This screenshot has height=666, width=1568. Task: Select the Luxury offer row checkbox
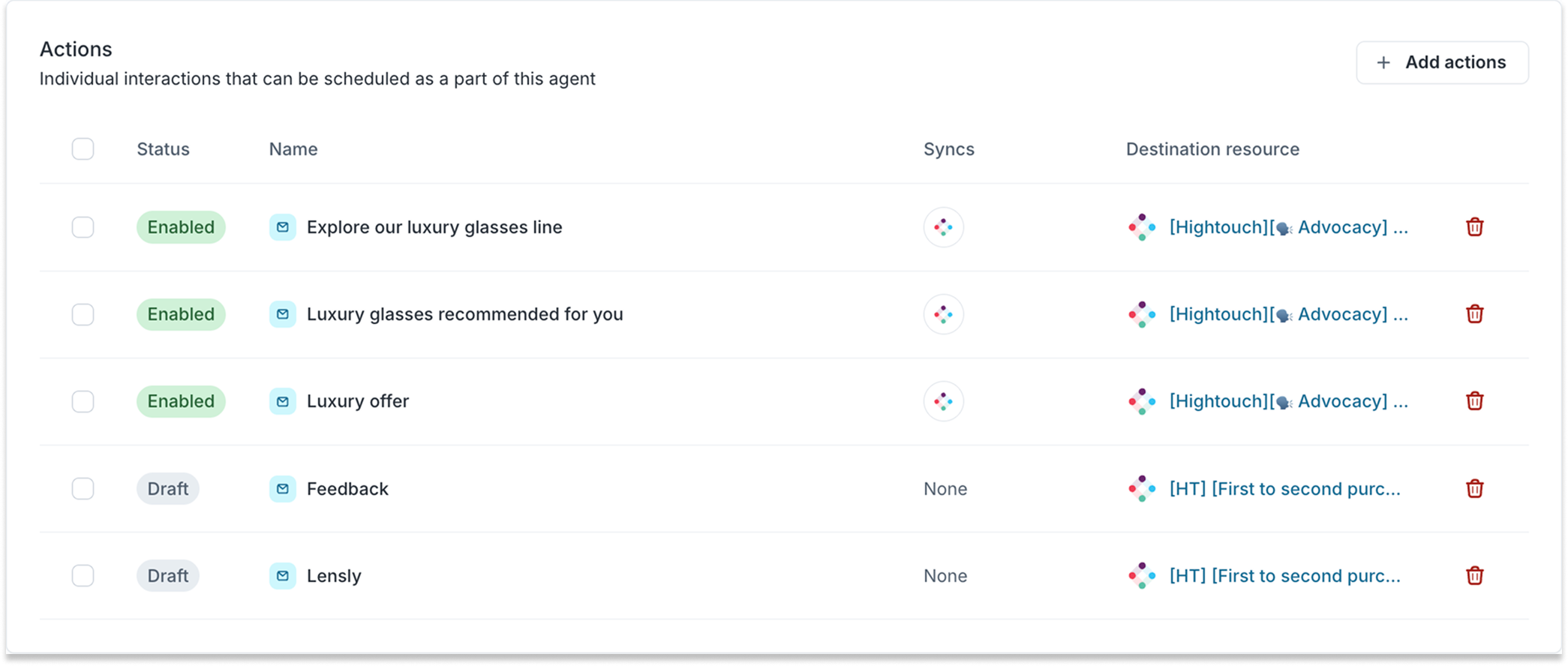tap(83, 401)
